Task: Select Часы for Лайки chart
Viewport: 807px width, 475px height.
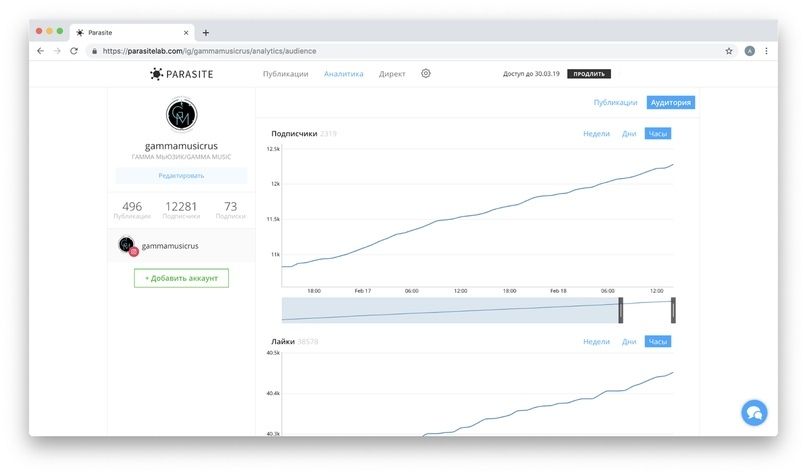Action: click(658, 342)
